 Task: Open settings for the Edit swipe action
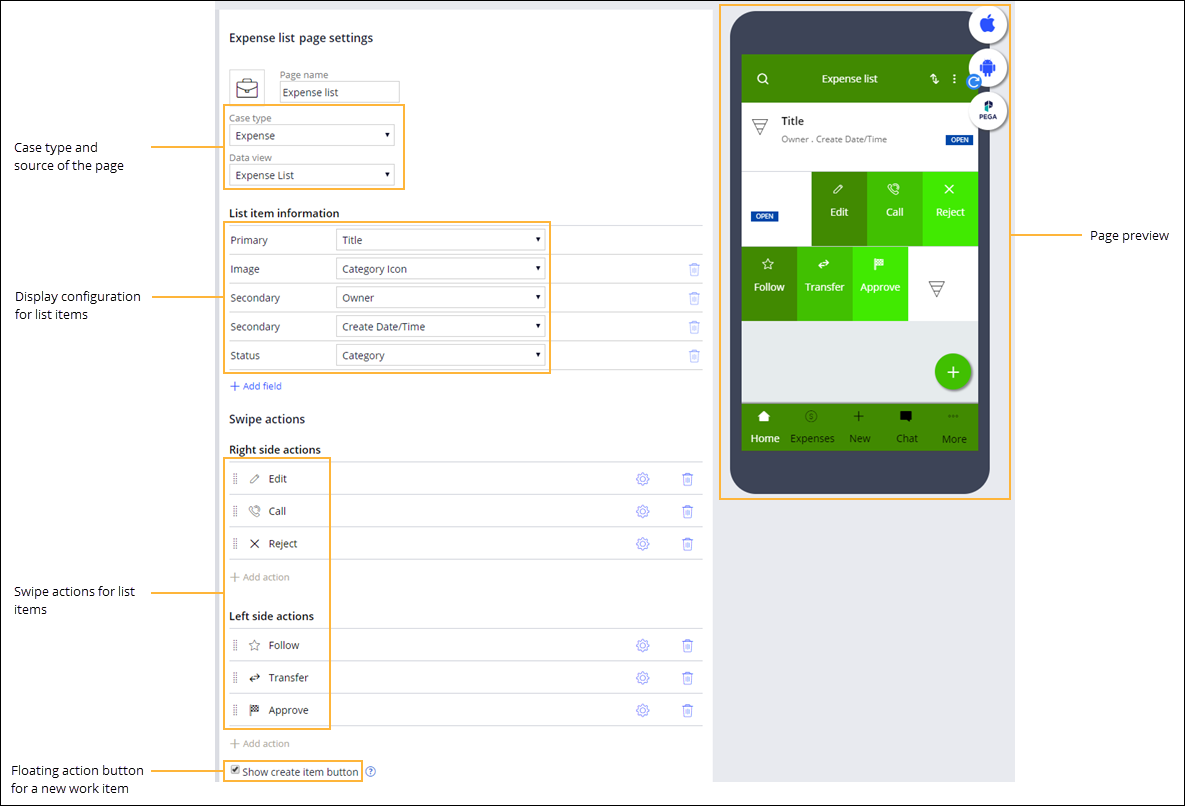(642, 479)
